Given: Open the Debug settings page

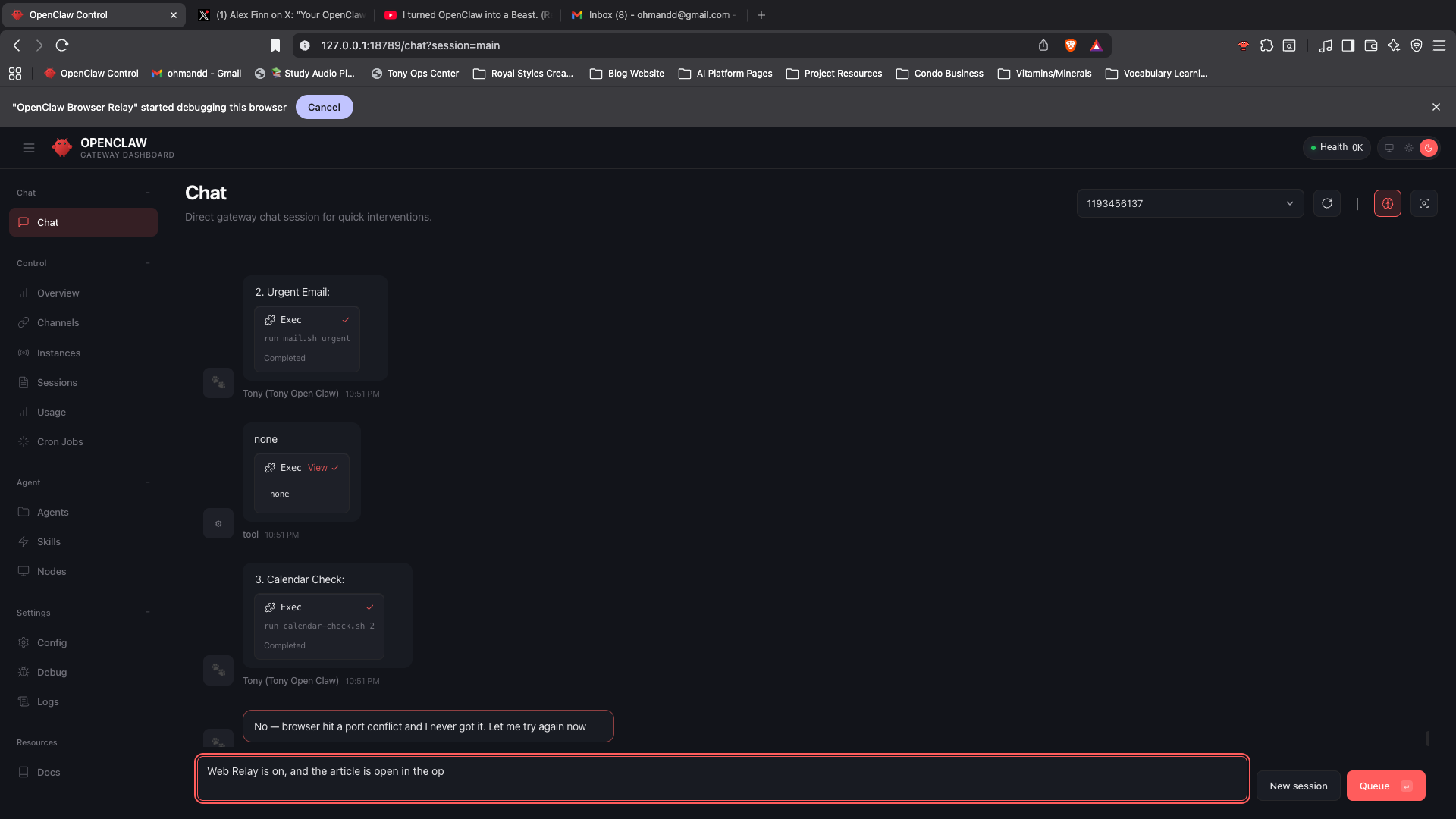Looking at the screenshot, I should coord(52,672).
